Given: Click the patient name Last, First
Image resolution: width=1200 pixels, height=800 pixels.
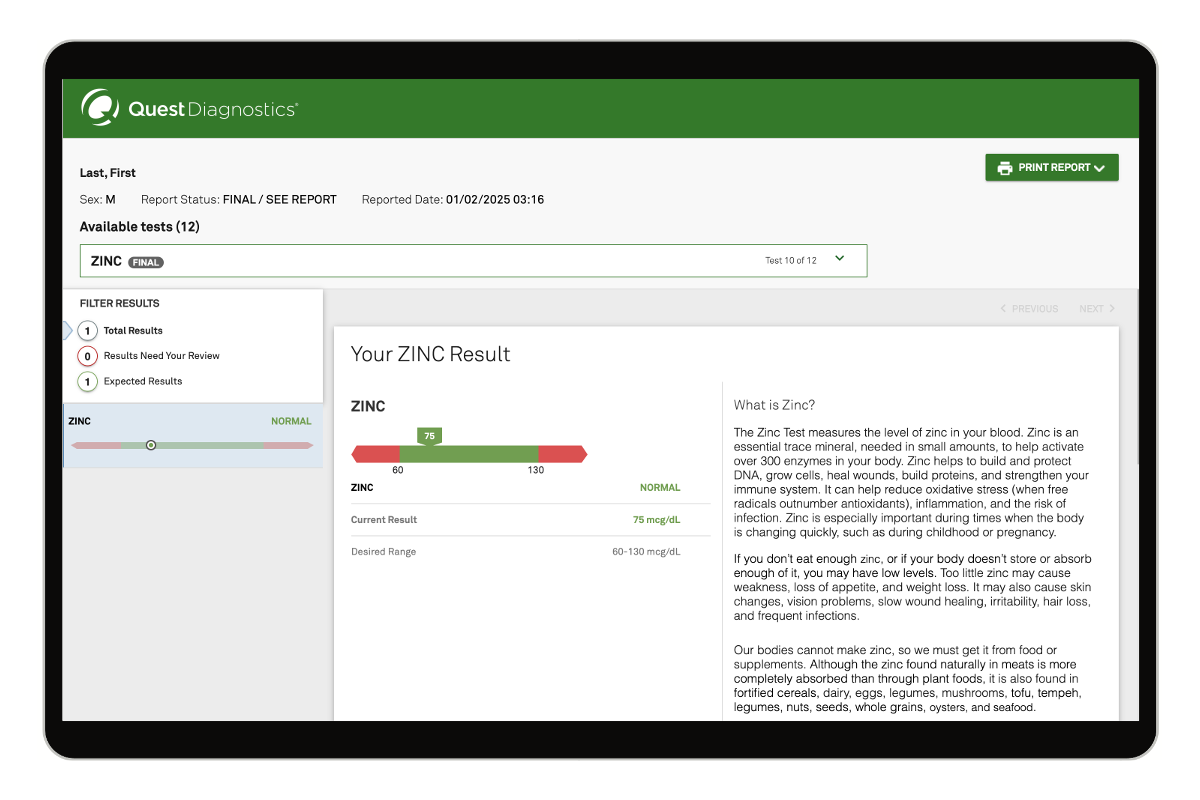Looking at the screenshot, I should pos(108,173).
